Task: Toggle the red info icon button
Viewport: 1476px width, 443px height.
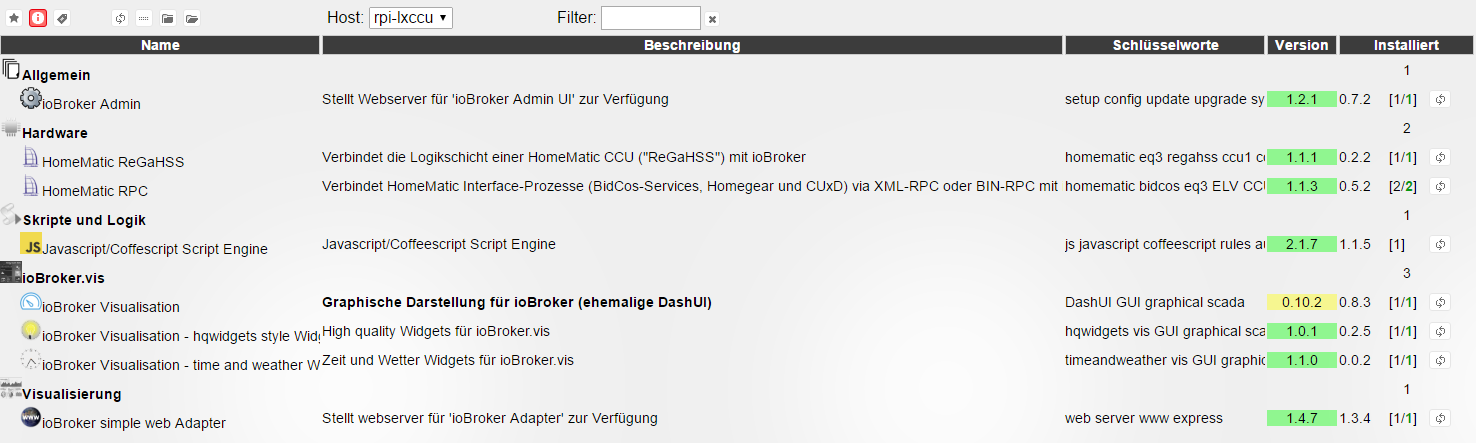Action: pos(38,18)
